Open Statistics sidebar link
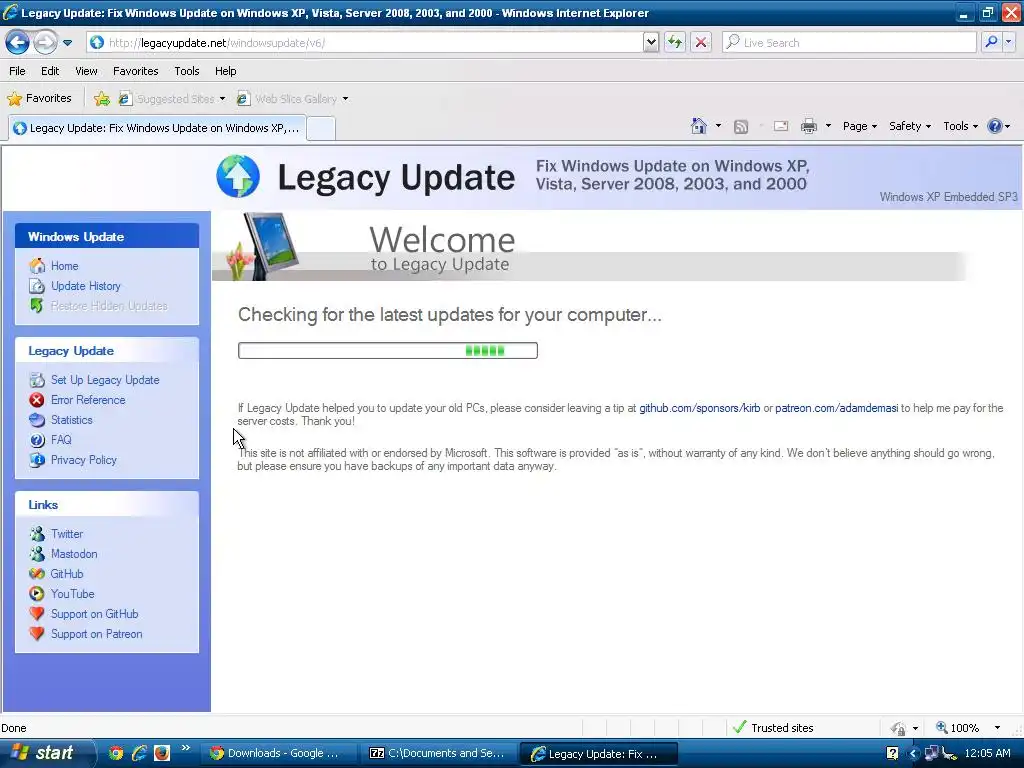The image size is (1024, 768). coord(72,420)
